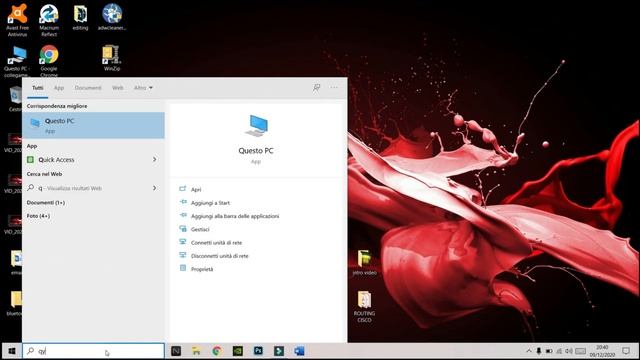The height and width of the screenshot is (360, 640).
Task: Open the search panel more options ellipsis
Action: 334,87
